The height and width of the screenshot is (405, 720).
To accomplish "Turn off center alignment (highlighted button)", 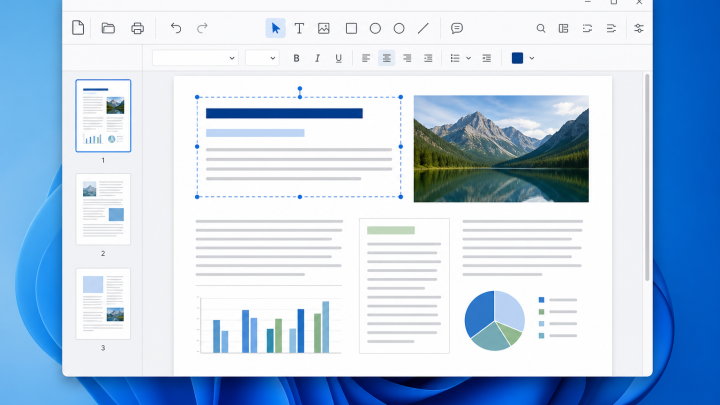I will (x=387, y=58).
